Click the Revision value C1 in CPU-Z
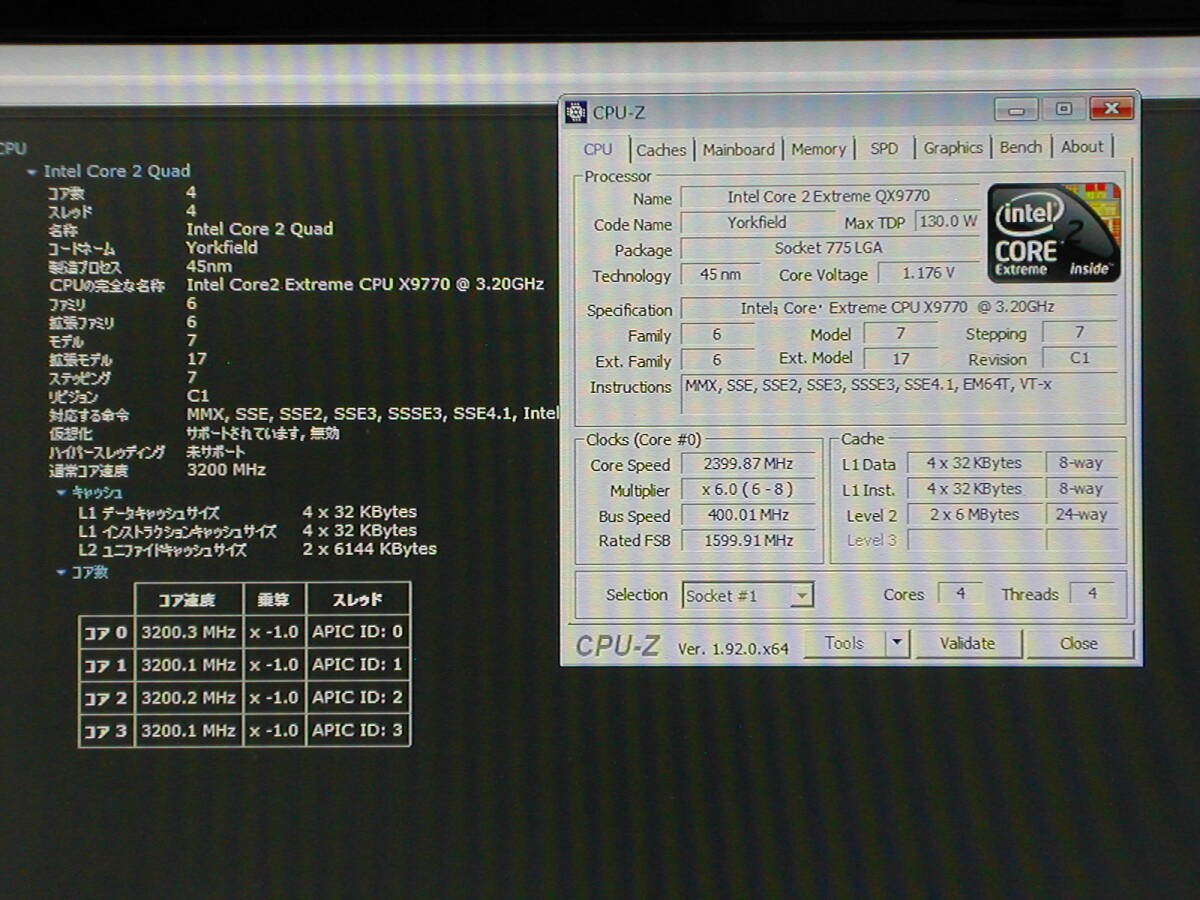Image resolution: width=1200 pixels, height=900 pixels. click(1079, 358)
